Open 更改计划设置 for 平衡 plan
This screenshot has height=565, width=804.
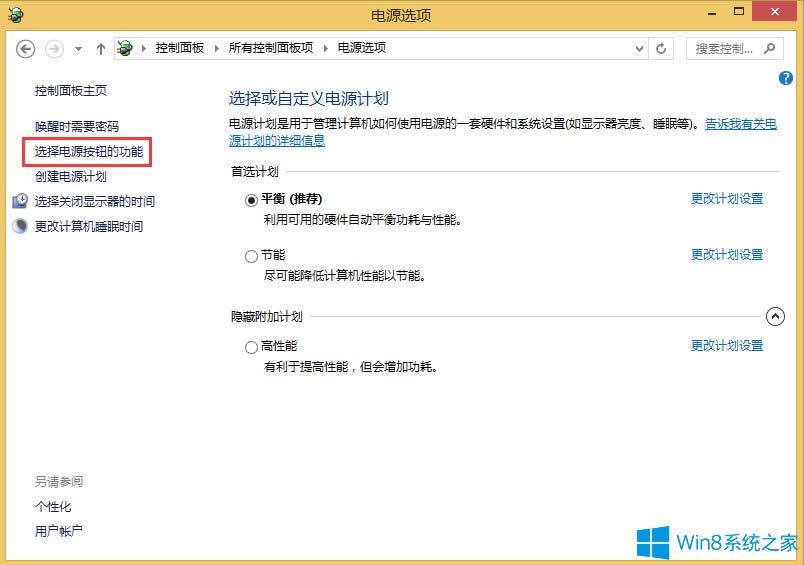point(727,199)
